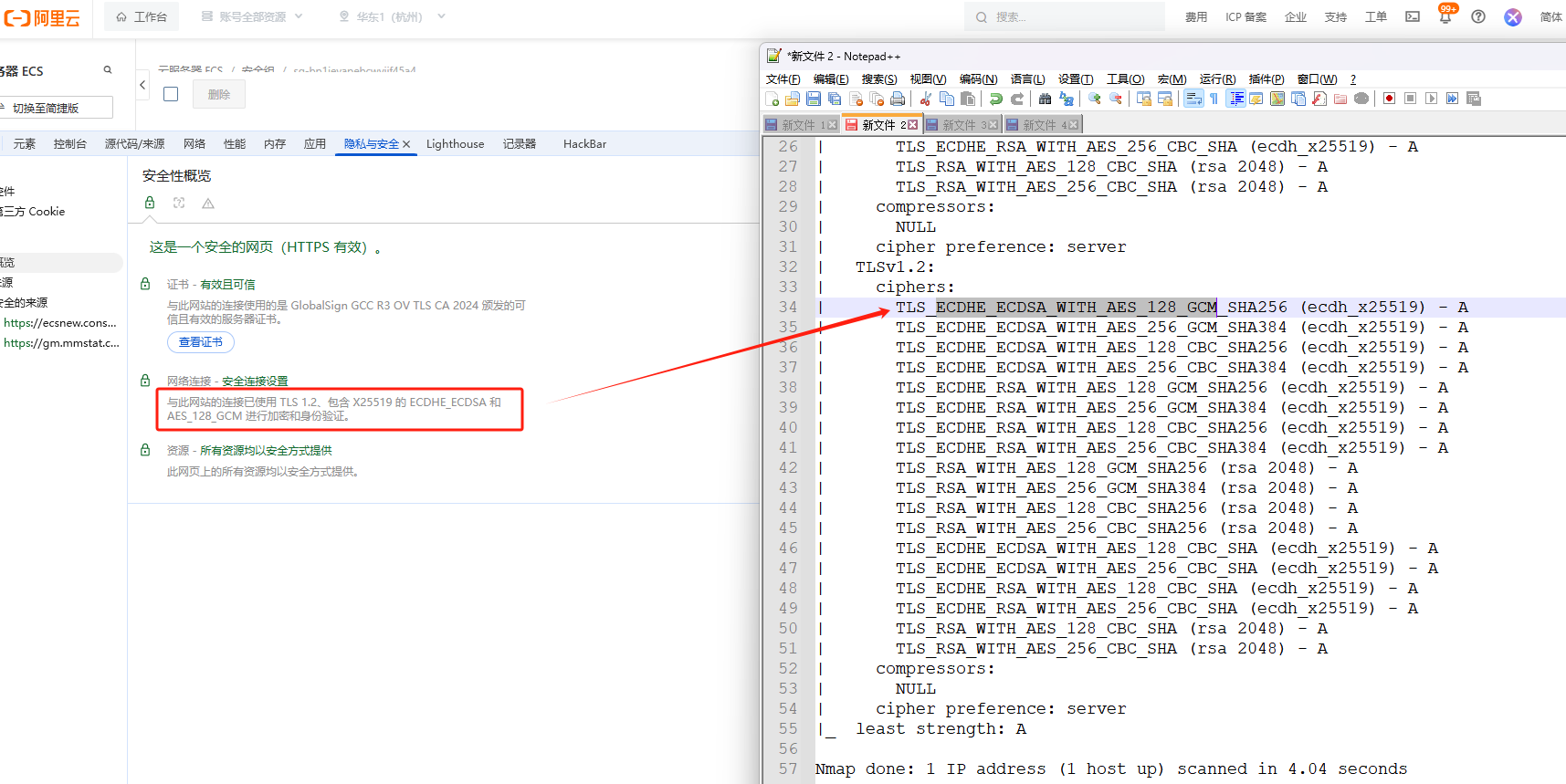Image resolution: width=1566 pixels, height=784 pixels.
Task: Open Cloud Shell terminal icon in header
Action: 1413,16
